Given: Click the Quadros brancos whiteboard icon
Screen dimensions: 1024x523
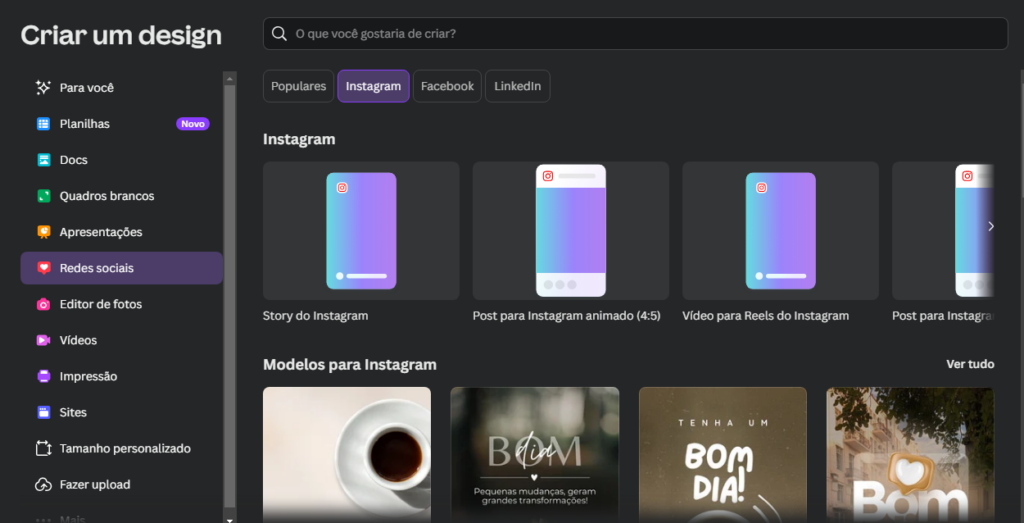Looking at the screenshot, I should point(43,196).
